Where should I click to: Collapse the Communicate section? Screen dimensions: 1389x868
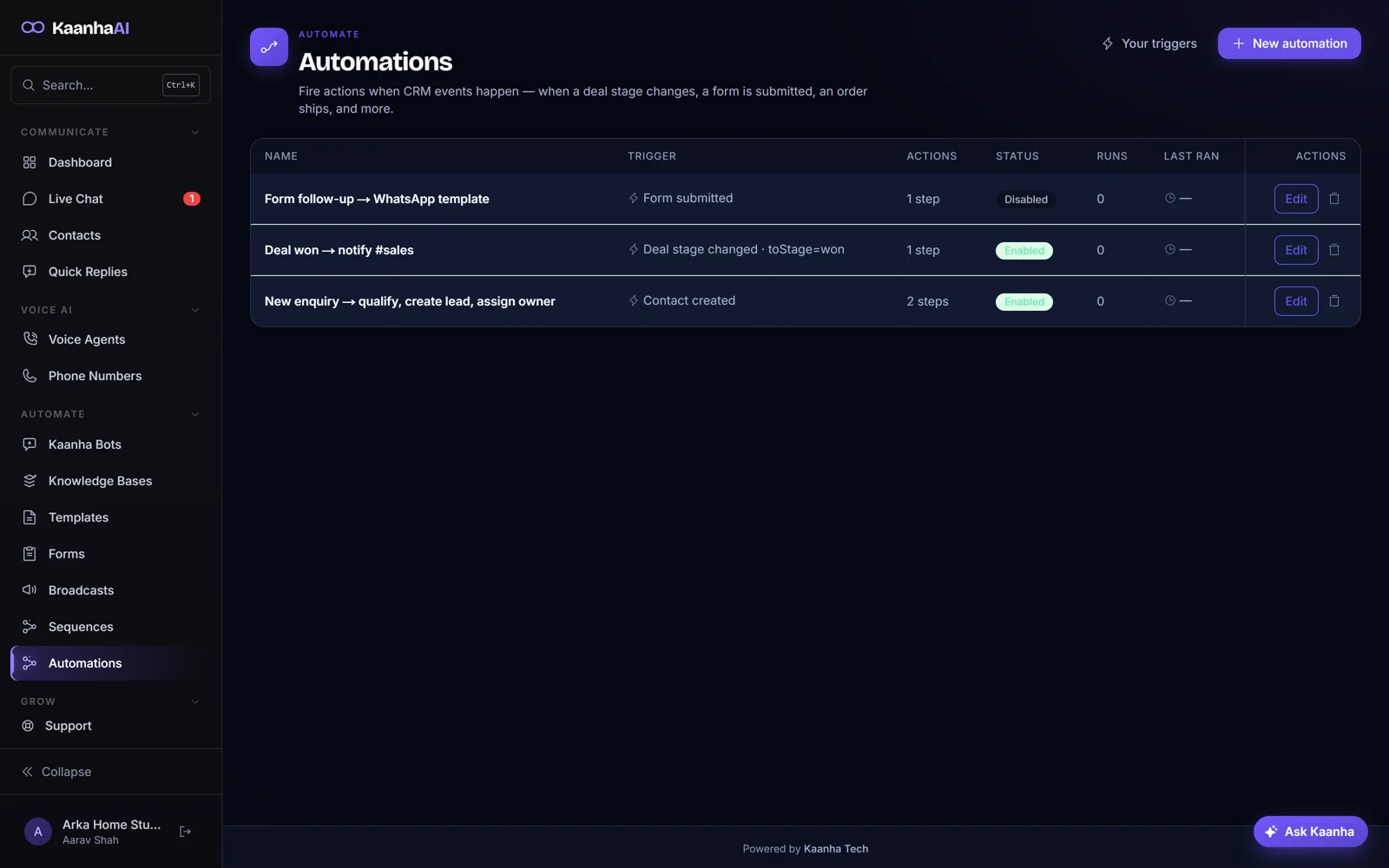tap(195, 132)
